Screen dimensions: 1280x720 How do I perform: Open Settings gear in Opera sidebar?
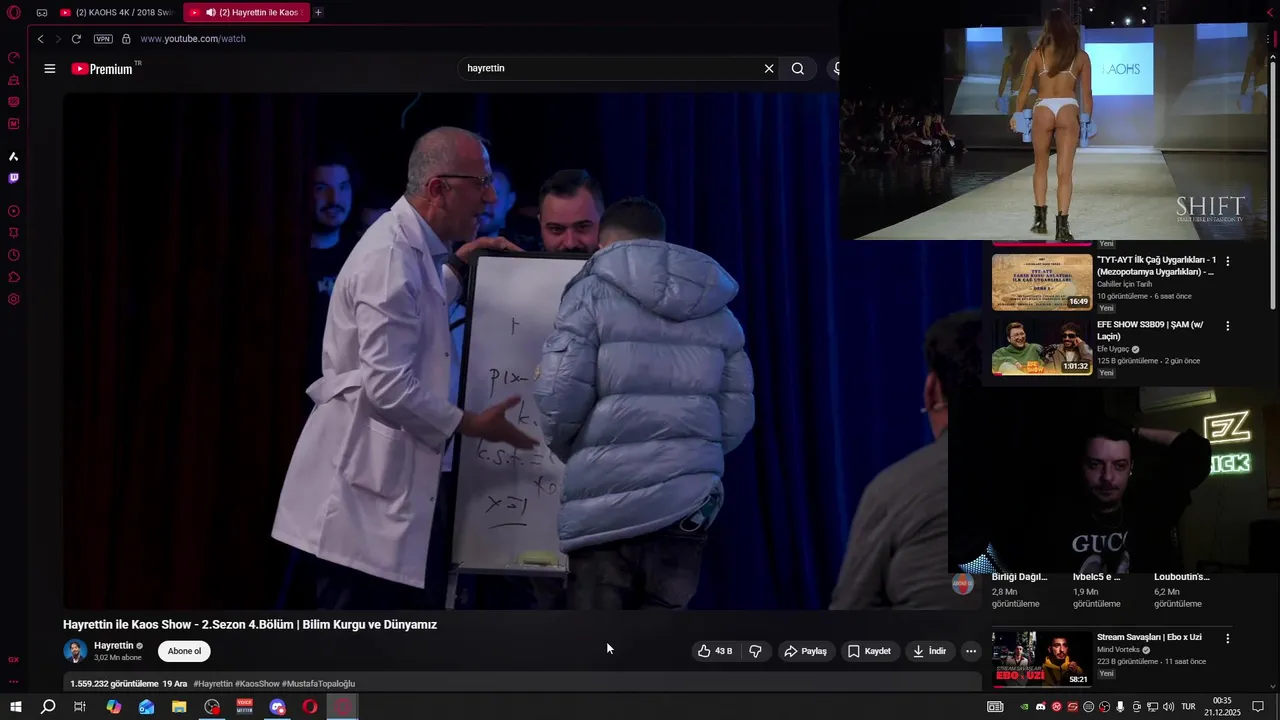(14, 299)
